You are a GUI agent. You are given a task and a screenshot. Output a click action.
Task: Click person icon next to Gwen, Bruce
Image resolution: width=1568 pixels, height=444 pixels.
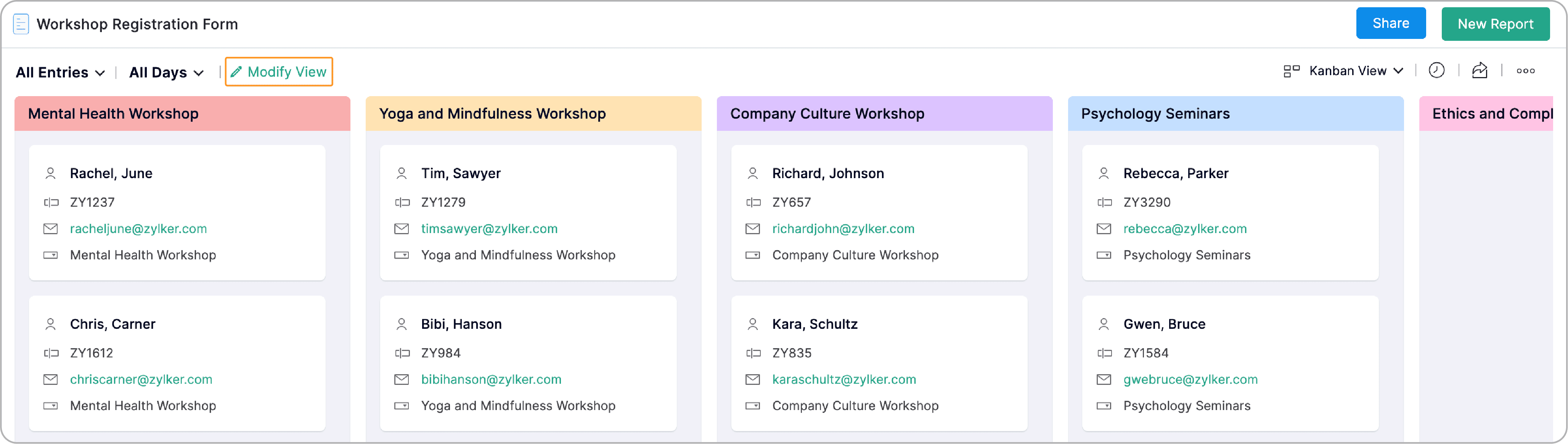pyautogui.click(x=1104, y=325)
